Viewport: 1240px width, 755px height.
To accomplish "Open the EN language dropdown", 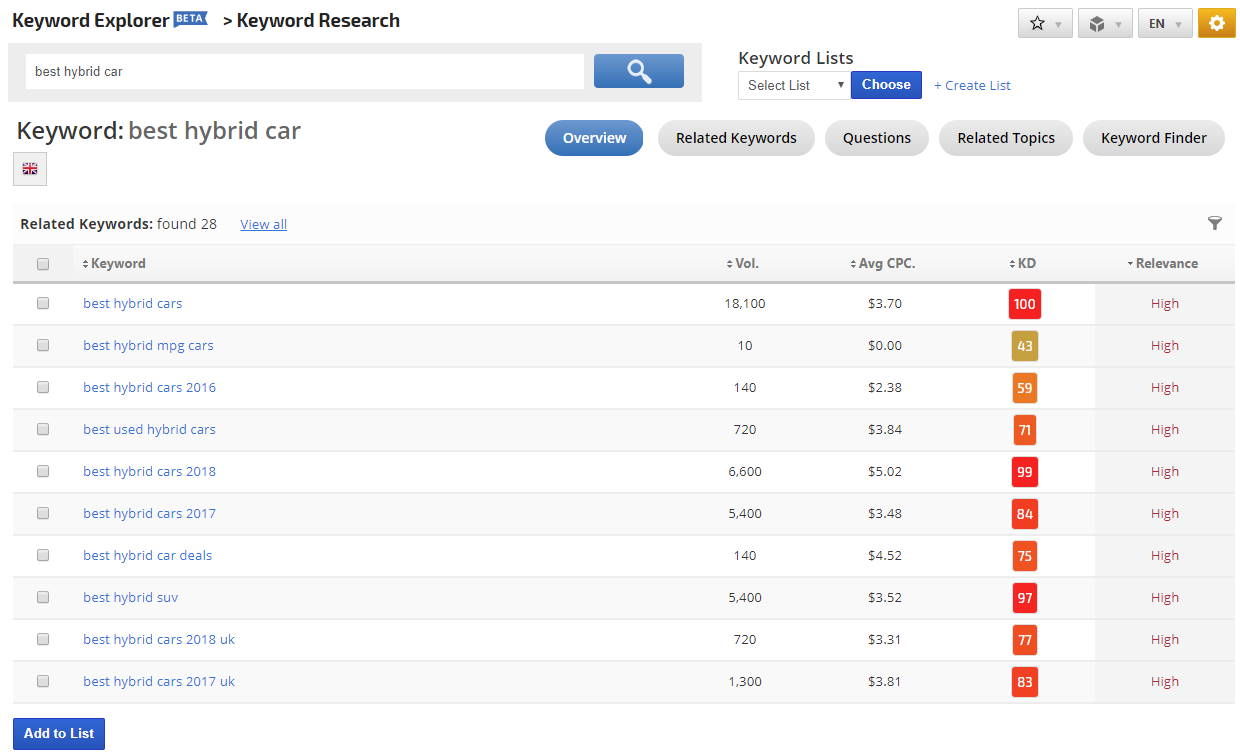I will 1165,23.
